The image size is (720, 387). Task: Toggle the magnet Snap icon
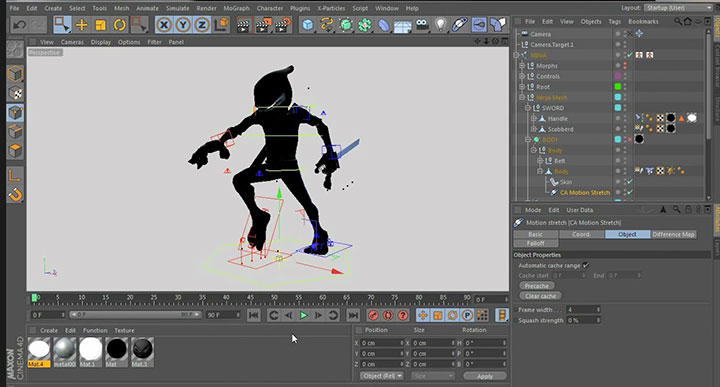[15, 196]
